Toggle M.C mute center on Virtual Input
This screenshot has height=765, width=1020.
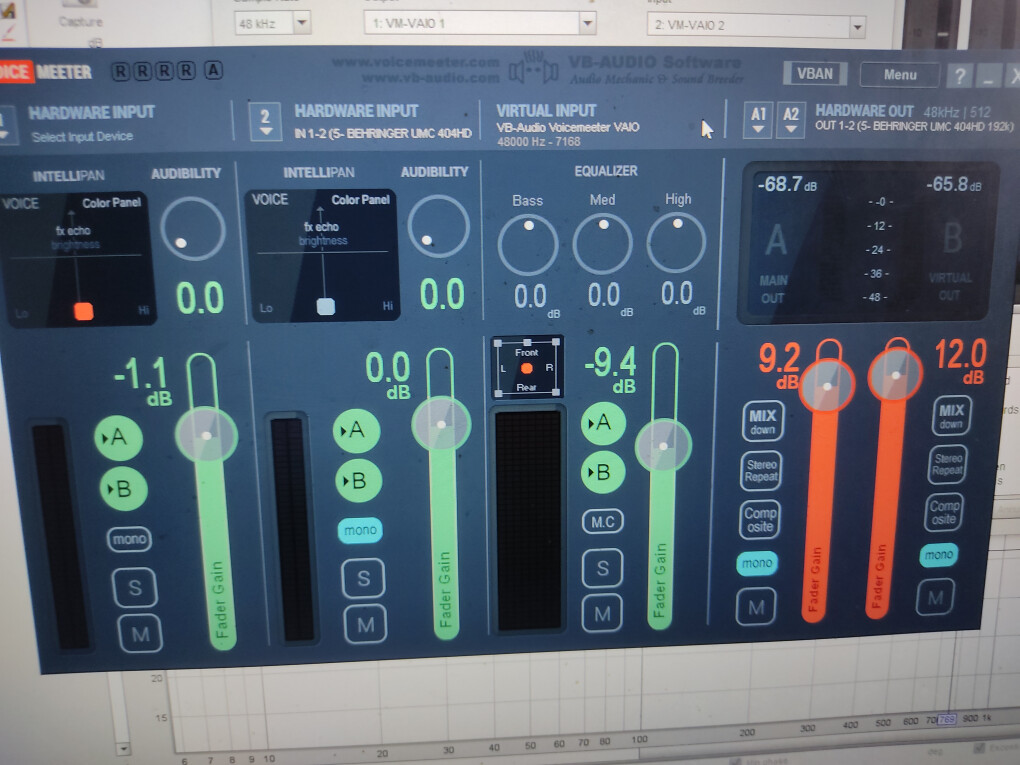click(602, 521)
